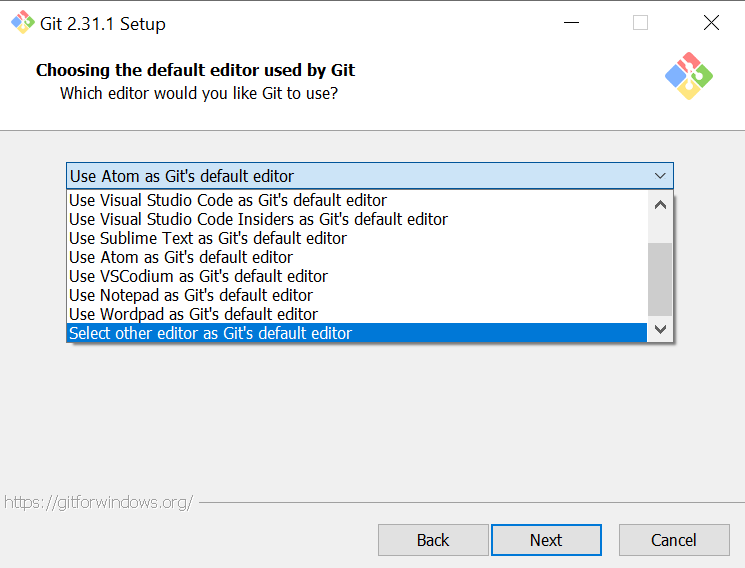This screenshot has width=745, height=568.
Task: Click the Git logo in title bar
Action: click(x=21, y=23)
